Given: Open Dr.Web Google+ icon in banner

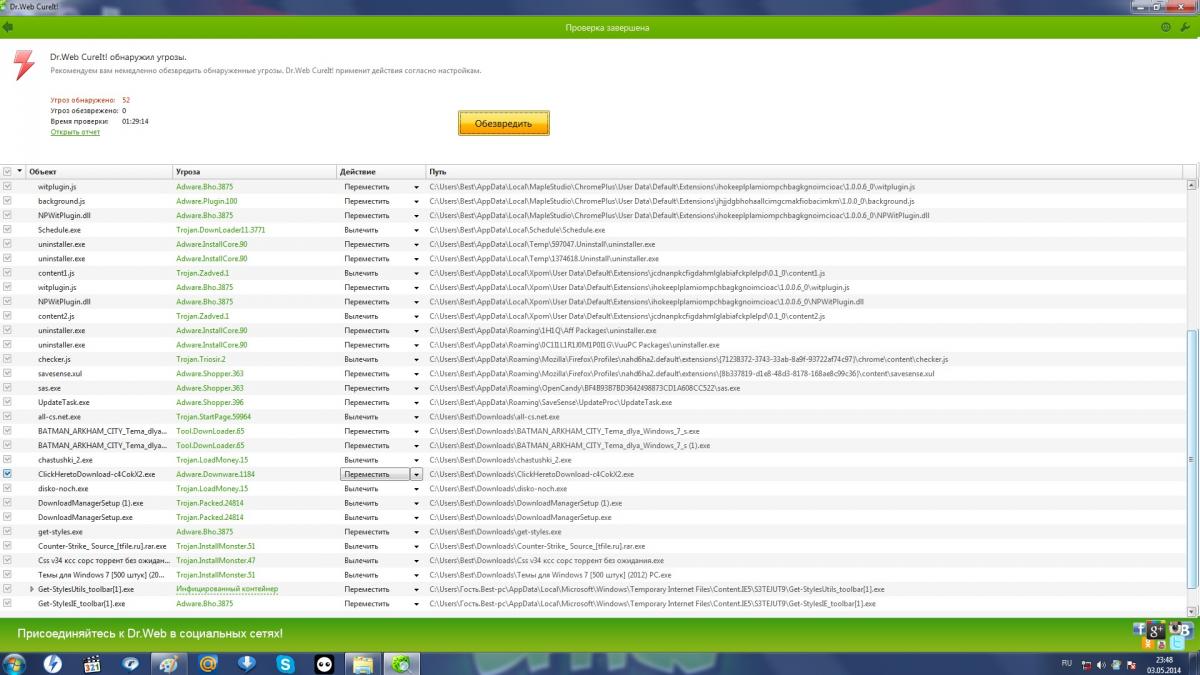Looking at the screenshot, I should click(x=1156, y=629).
